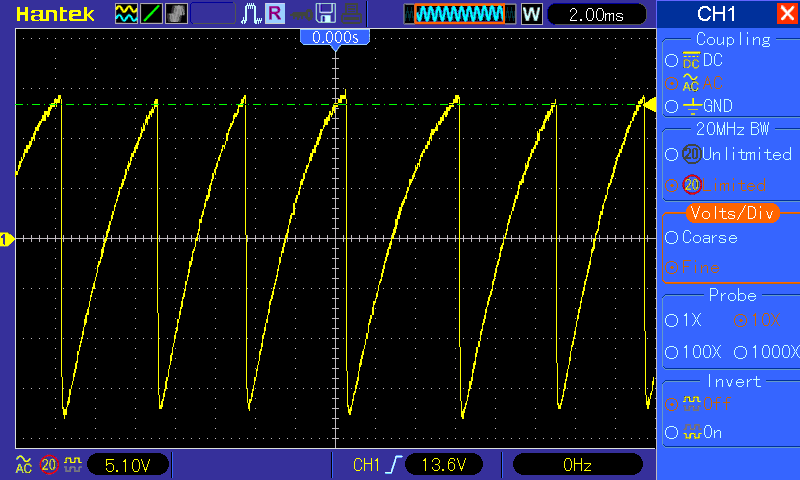Viewport: 800px width, 480px height.
Task: Click the invert-off status icon in bottom bar
Action: pyautogui.click(x=72, y=465)
